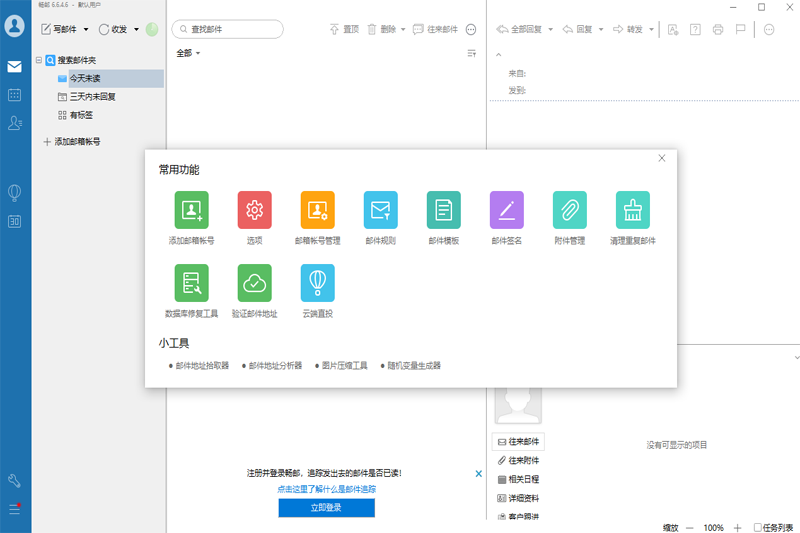Open the 邮件规则 icon

pos(380,209)
